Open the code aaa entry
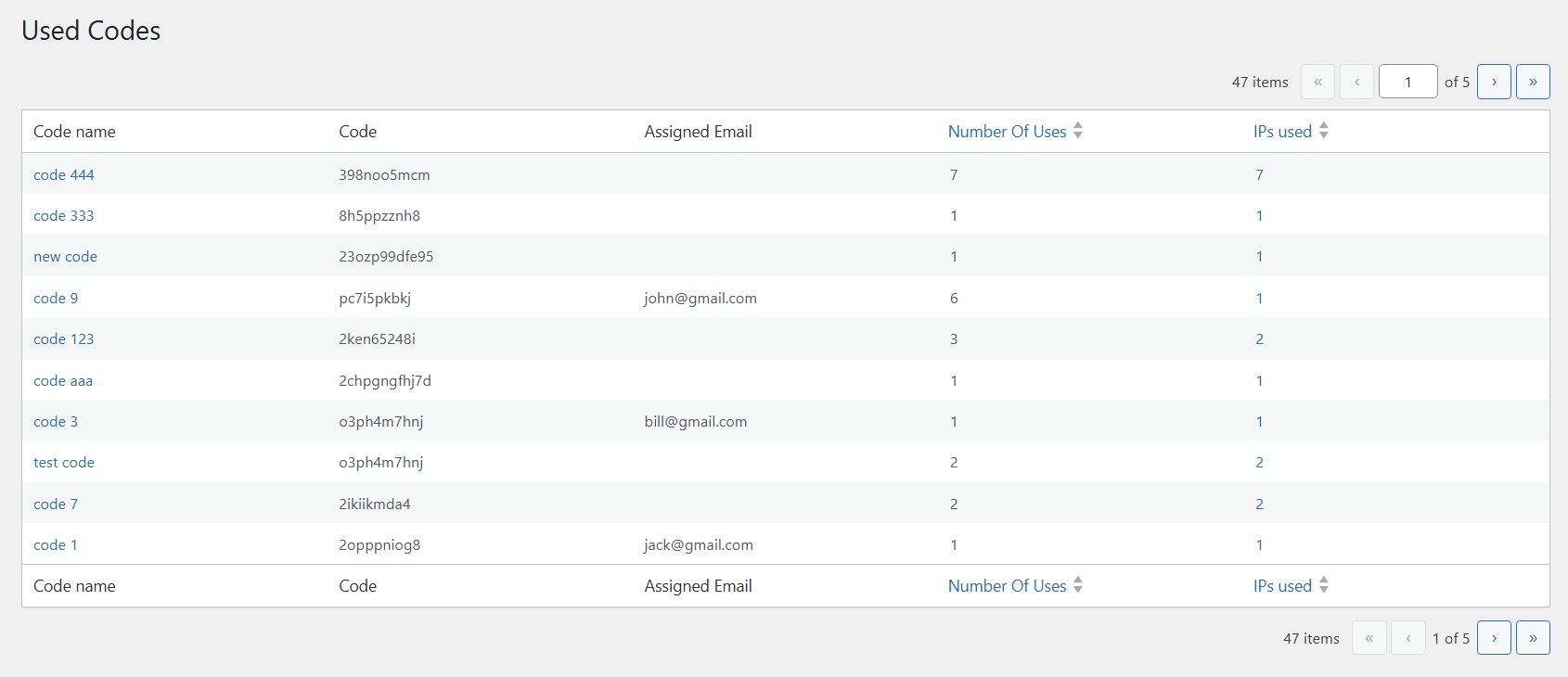1568x677 pixels. click(x=63, y=381)
